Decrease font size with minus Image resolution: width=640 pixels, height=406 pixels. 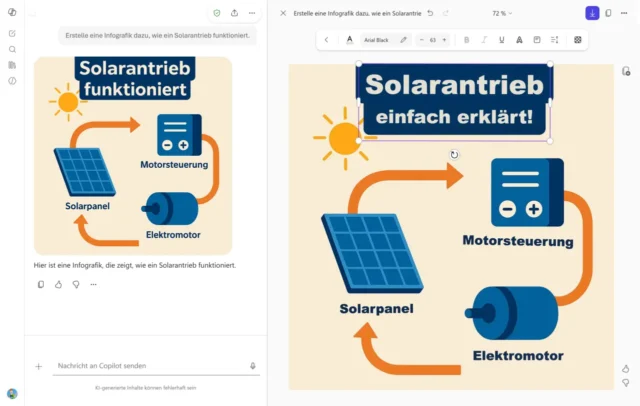(422, 40)
